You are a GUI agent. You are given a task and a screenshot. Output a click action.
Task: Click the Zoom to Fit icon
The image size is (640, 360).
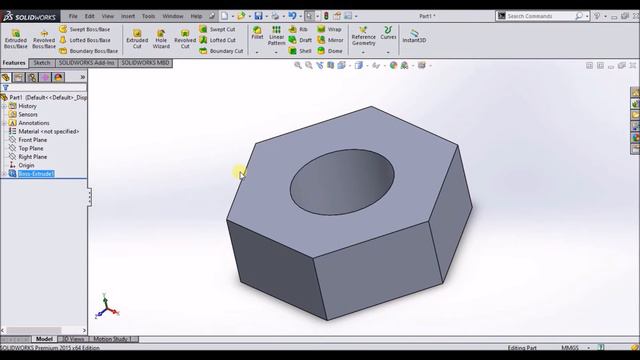298,65
